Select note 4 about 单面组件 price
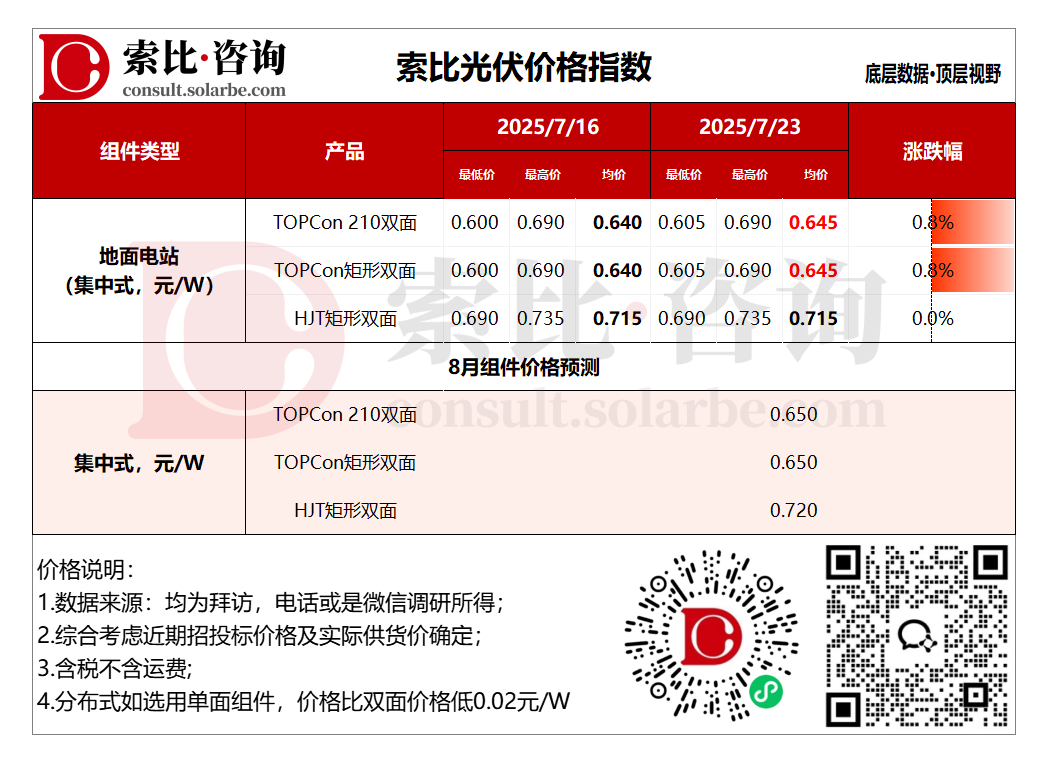 pos(304,701)
